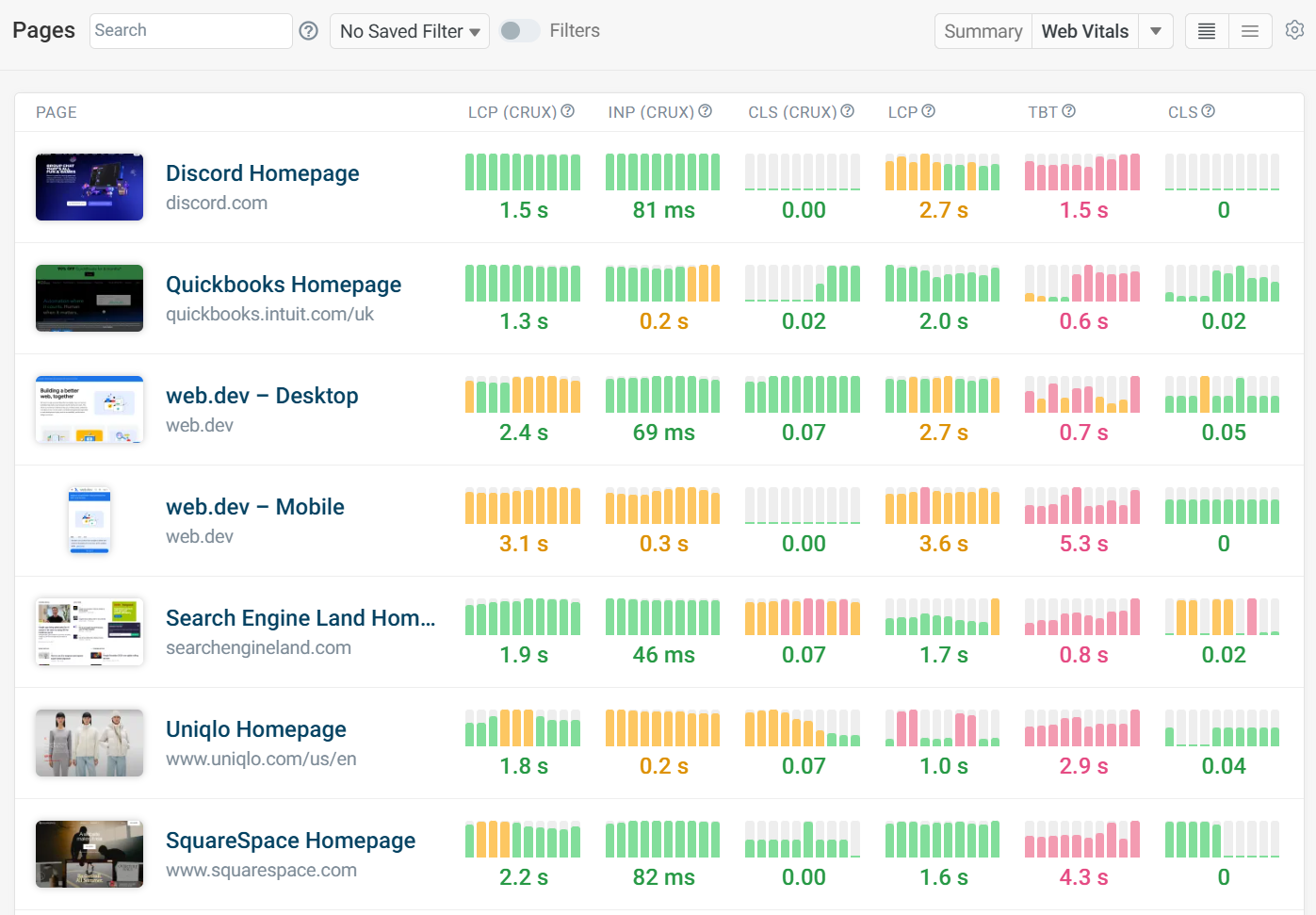Image resolution: width=1316 pixels, height=915 pixels.
Task: Open the Discord Homepage page
Action: pyautogui.click(x=262, y=172)
